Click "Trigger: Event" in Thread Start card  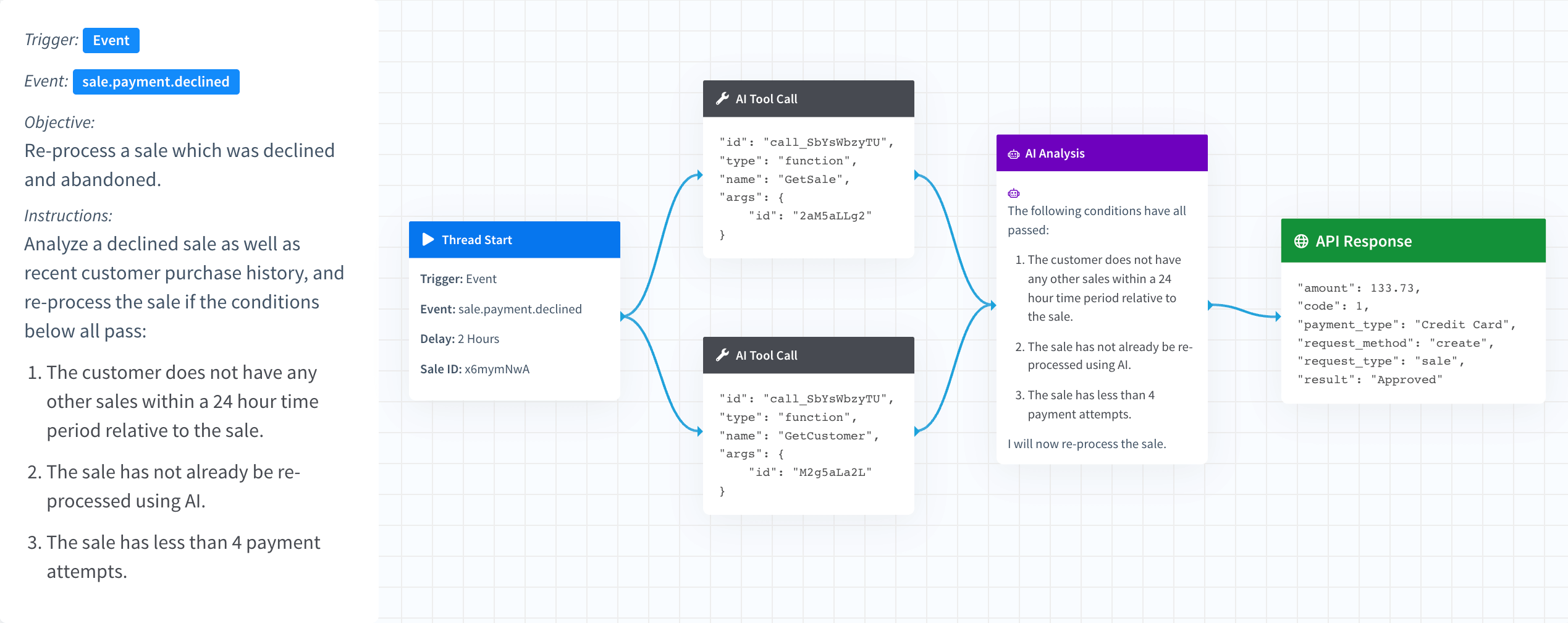point(458,279)
